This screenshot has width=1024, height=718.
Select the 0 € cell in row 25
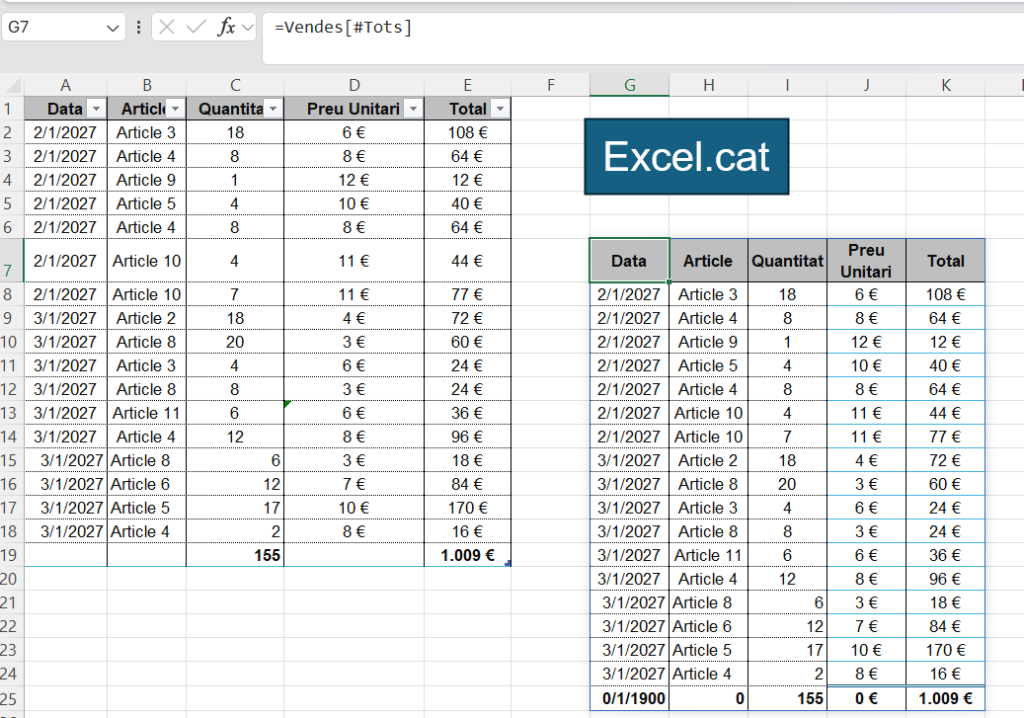867,698
